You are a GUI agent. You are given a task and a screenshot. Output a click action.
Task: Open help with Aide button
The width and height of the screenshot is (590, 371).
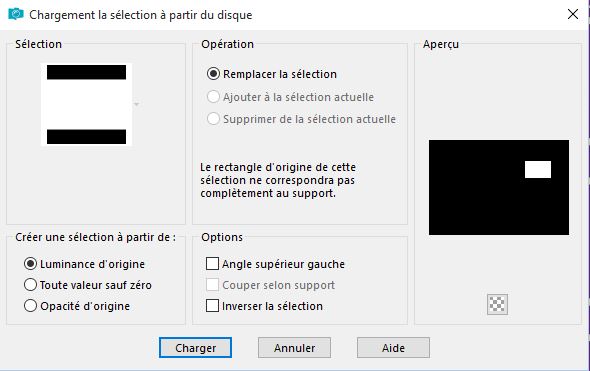(x=393, y=348)
